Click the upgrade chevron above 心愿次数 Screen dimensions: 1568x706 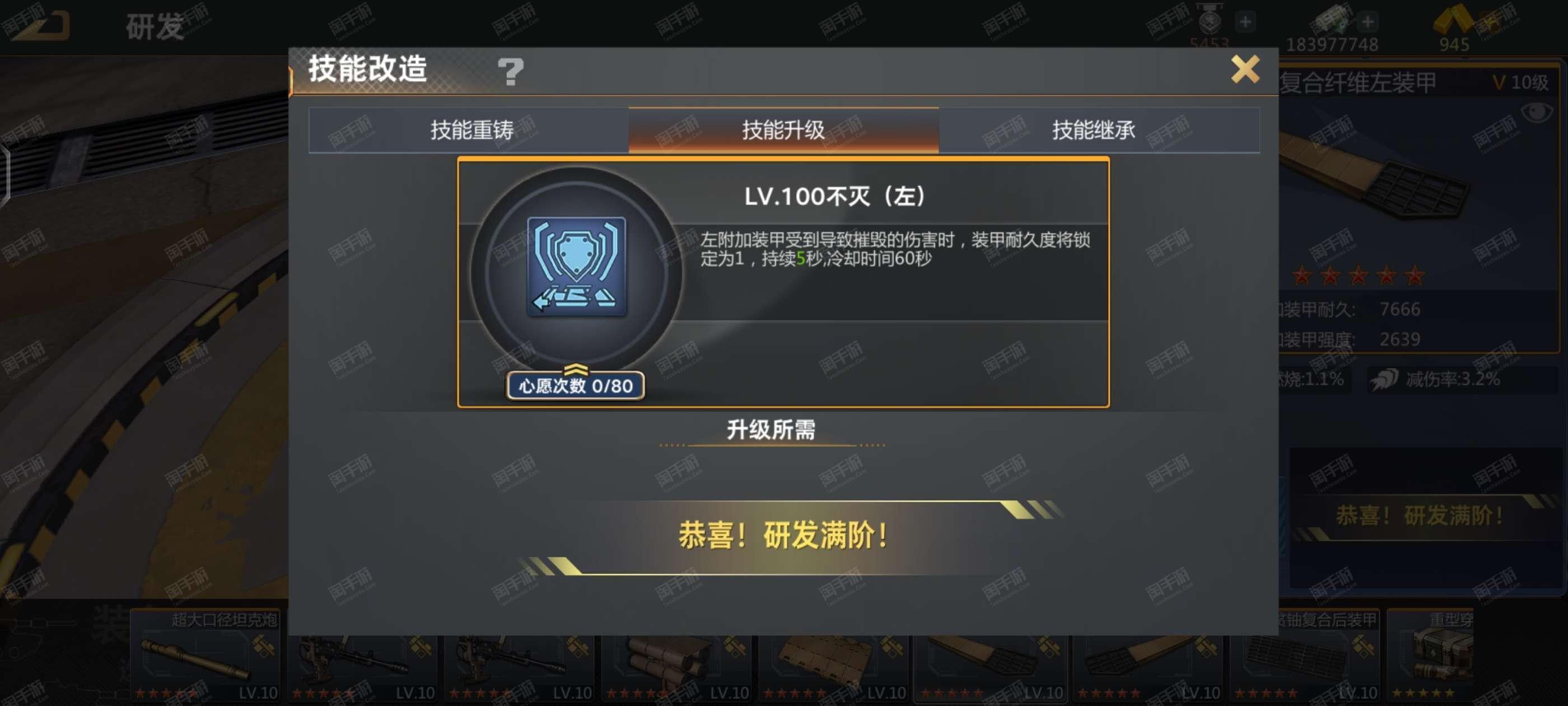pyautogui.click(x=575, y=368)
